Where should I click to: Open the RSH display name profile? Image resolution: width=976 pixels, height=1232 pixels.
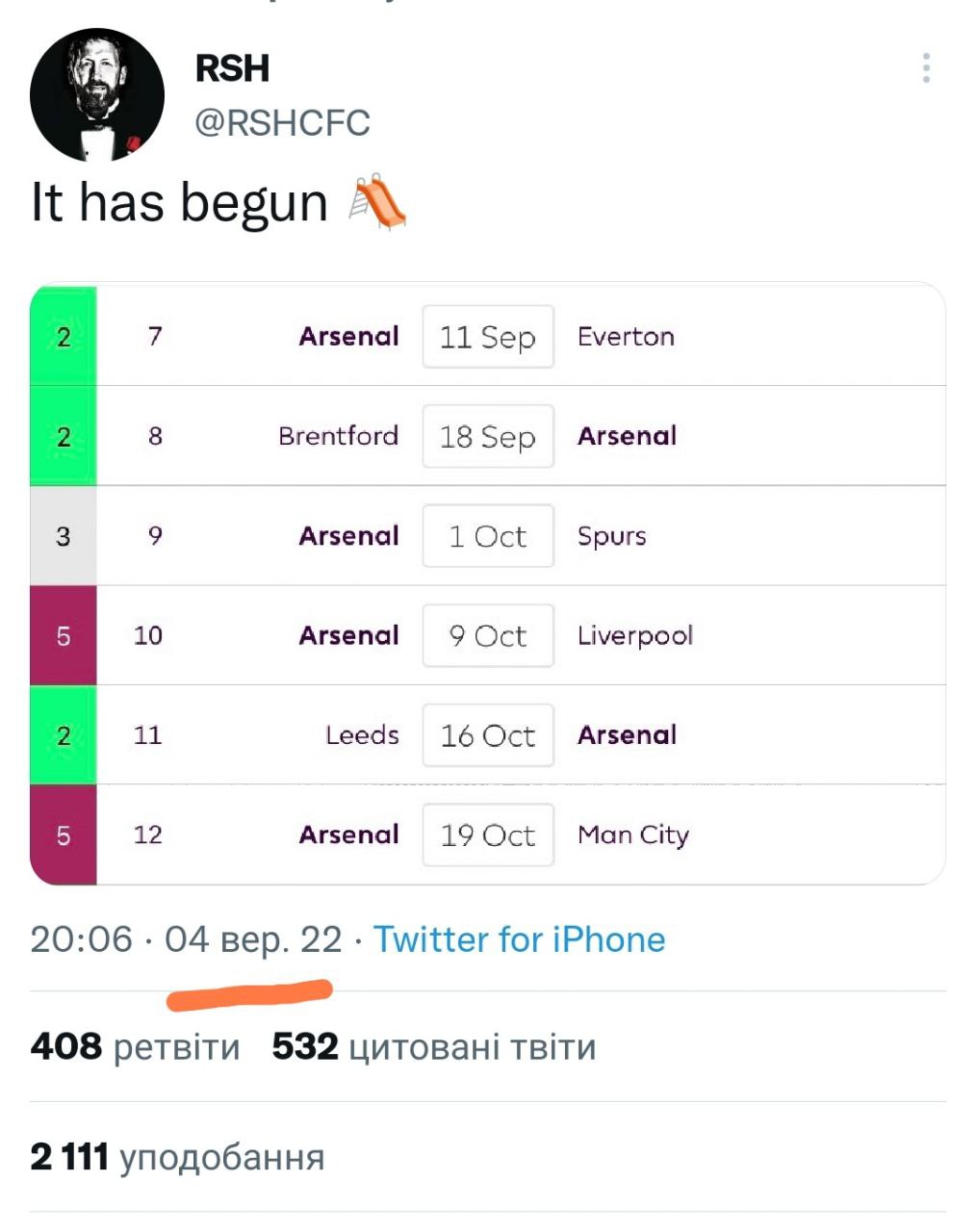[x=232, y=68]
